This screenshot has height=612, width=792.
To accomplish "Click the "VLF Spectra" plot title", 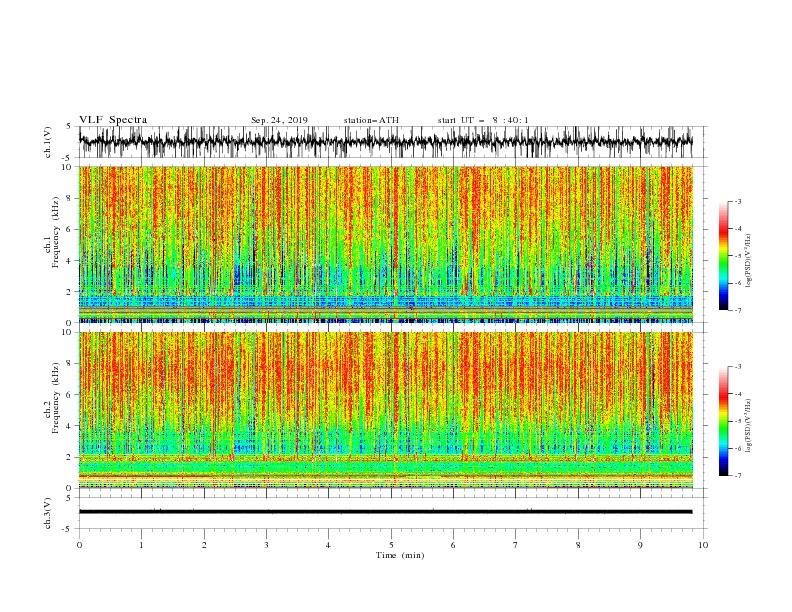I will 113,120.
